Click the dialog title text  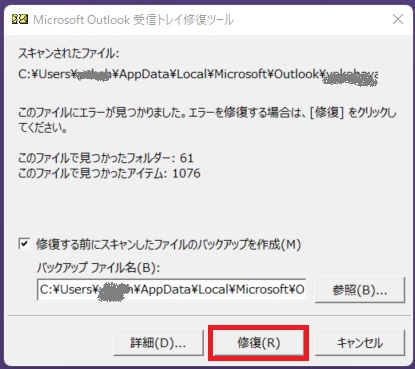[133, 20]
